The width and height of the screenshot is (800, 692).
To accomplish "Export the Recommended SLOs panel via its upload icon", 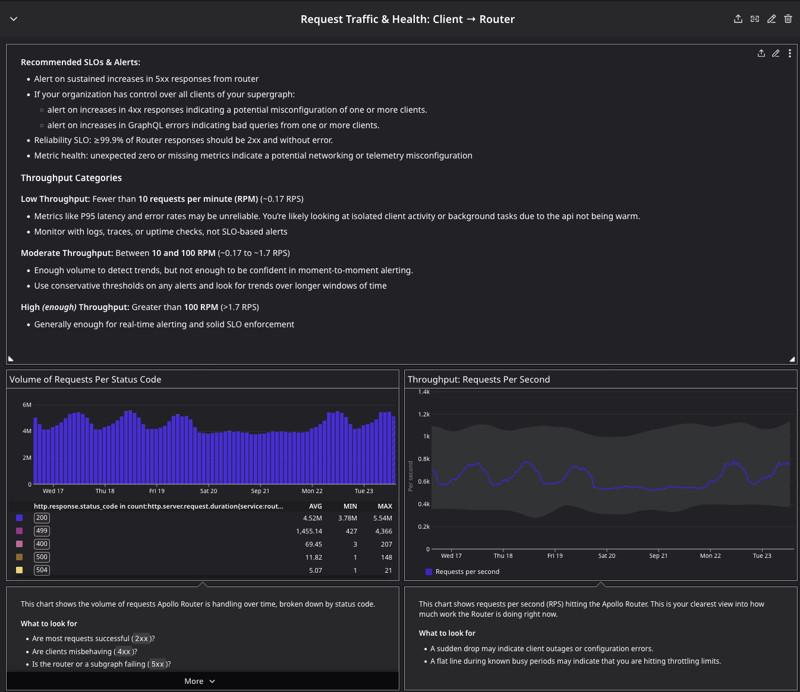I will (x=761, y=54).
